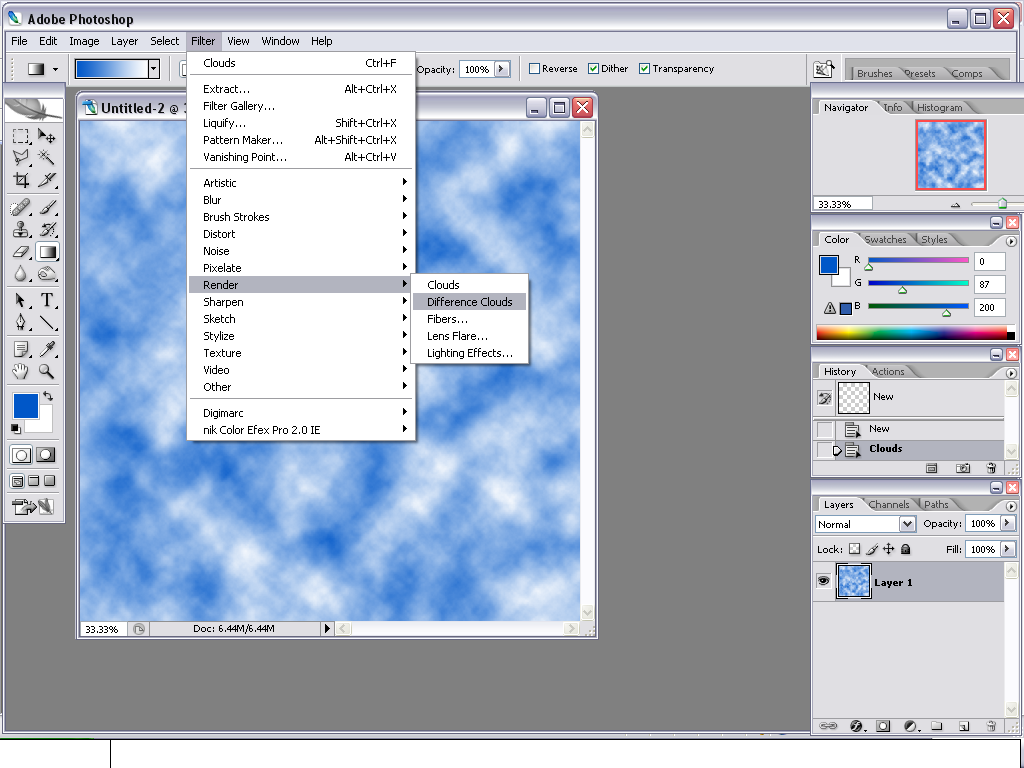1024x768 pixels.
Task: Select the Clone Stamp tool
Action: [21, 230]
